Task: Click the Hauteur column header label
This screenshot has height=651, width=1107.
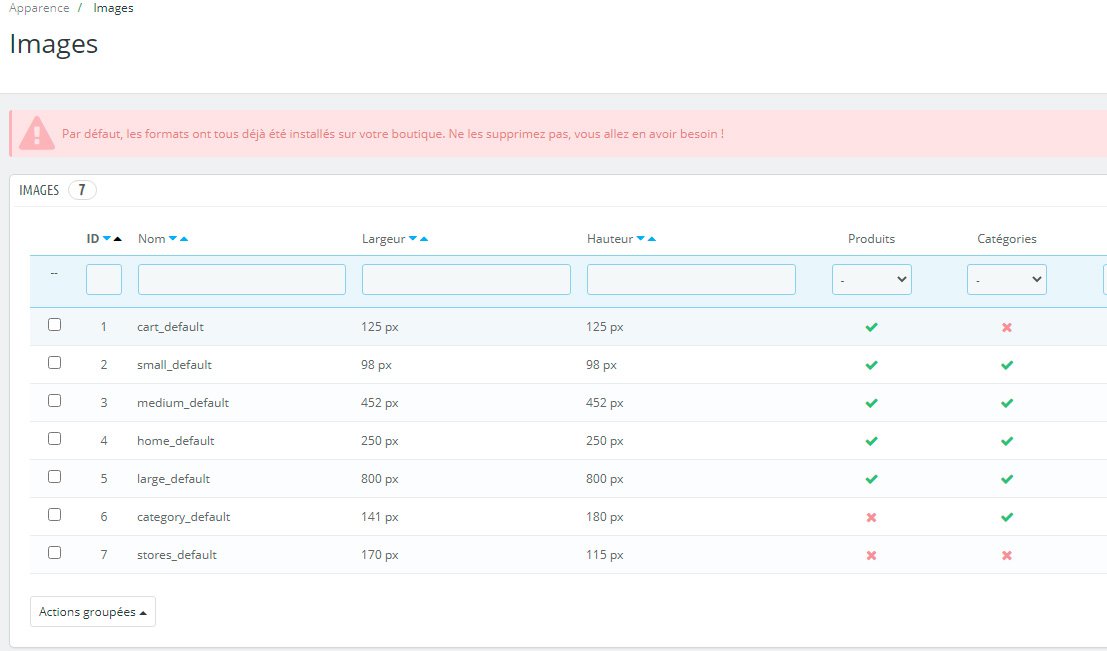Action: tap(610, 239)
